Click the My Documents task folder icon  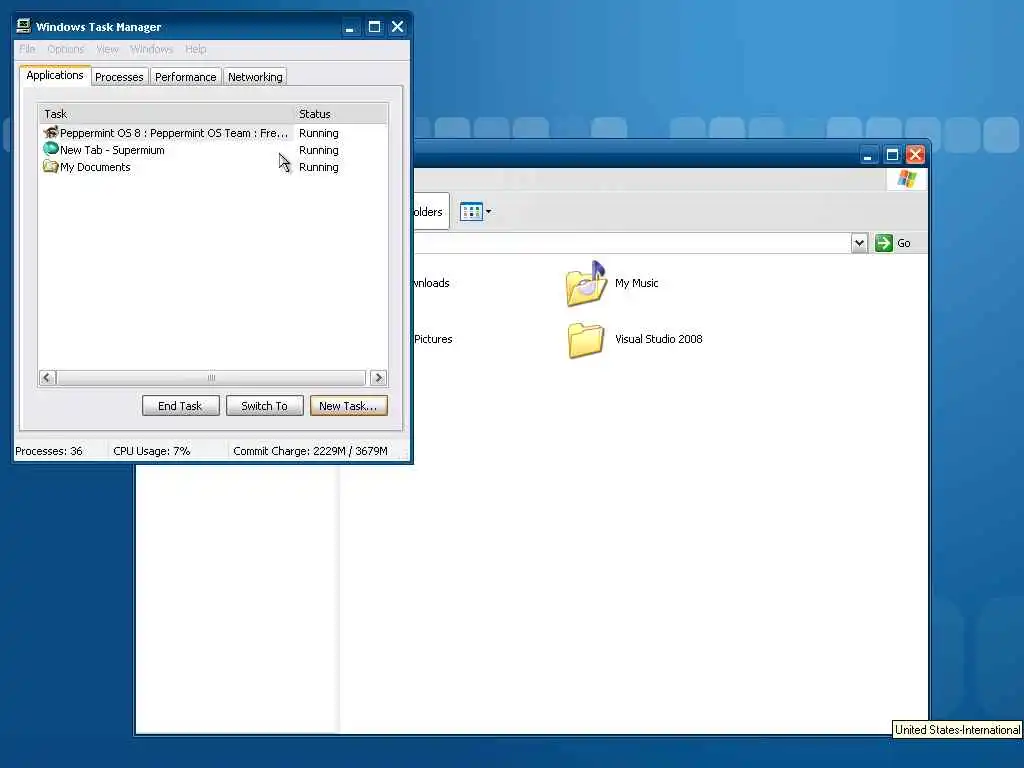50,167
